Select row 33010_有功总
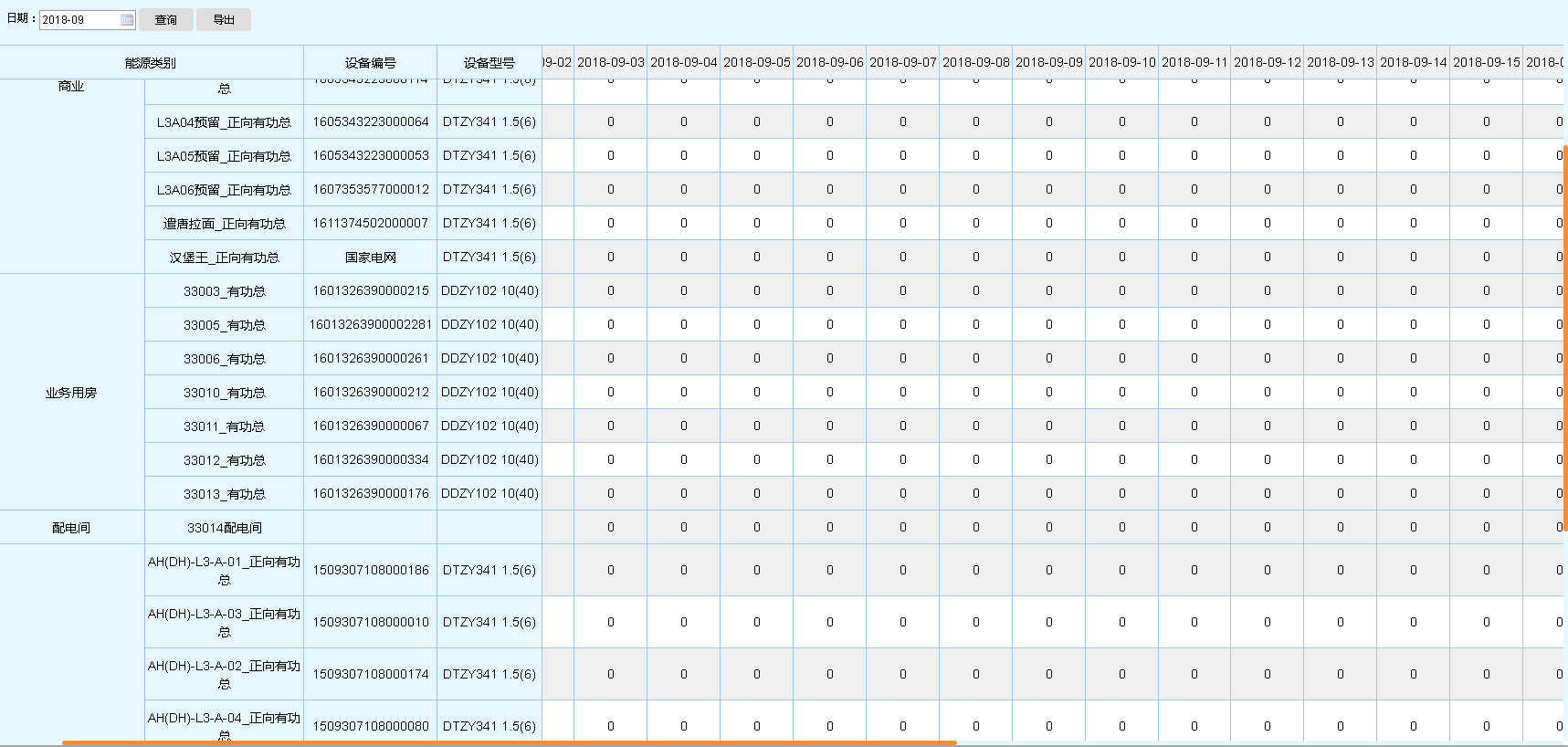The height and width of the screenshot is (747, 1568). click(224, 393)
